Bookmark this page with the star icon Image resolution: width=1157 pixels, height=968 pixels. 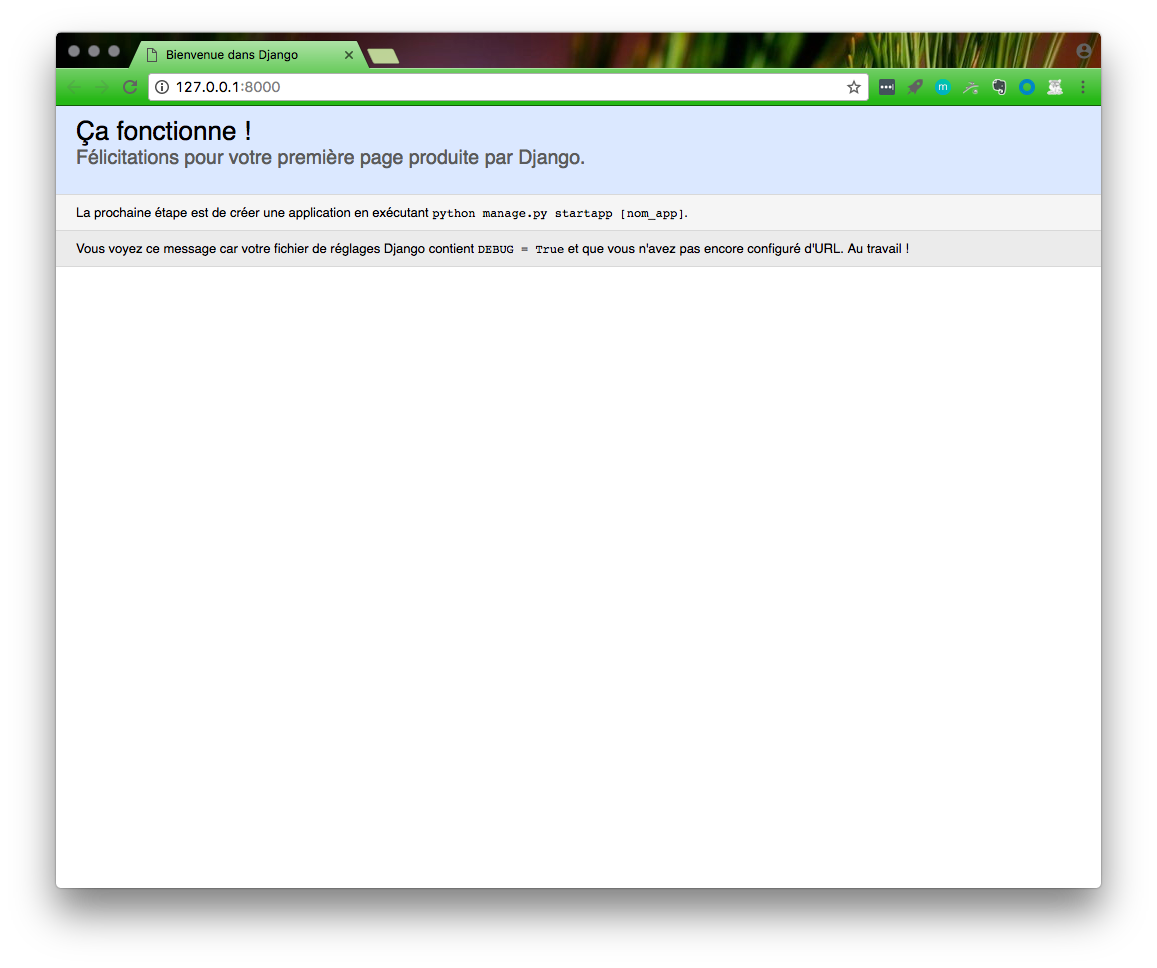pyautogui.click(x=853, y=87)
